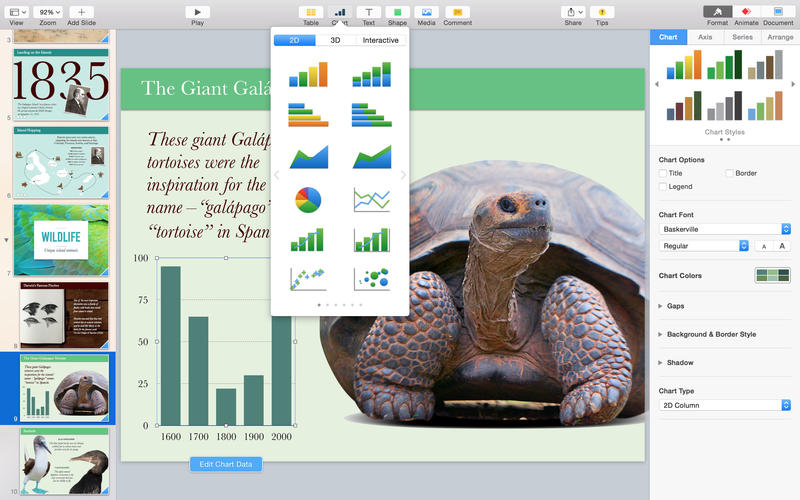The height and width of the screenshot is (500, 800).
Task: Select the island map slide thumbnail
Action: (x=61, y=162)
